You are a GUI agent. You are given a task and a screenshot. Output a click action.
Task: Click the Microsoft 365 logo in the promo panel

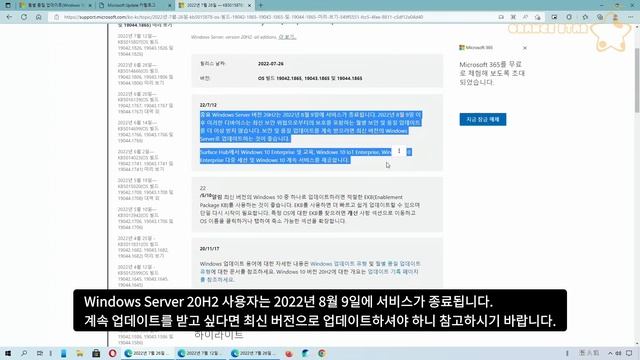click(476, 48)
